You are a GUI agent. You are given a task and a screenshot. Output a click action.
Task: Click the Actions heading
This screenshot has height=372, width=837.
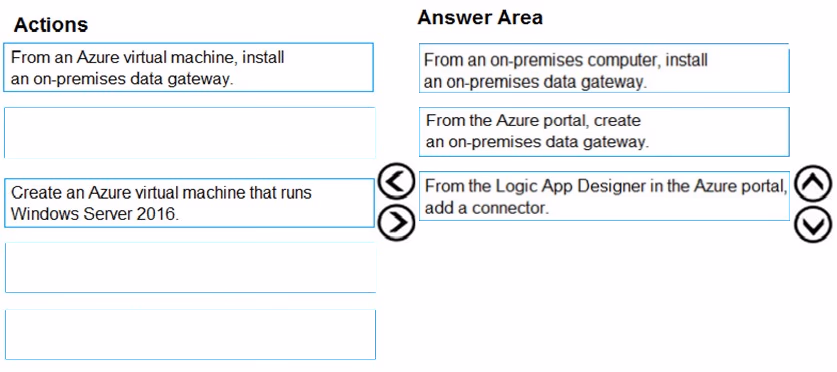tap(51, 24)
